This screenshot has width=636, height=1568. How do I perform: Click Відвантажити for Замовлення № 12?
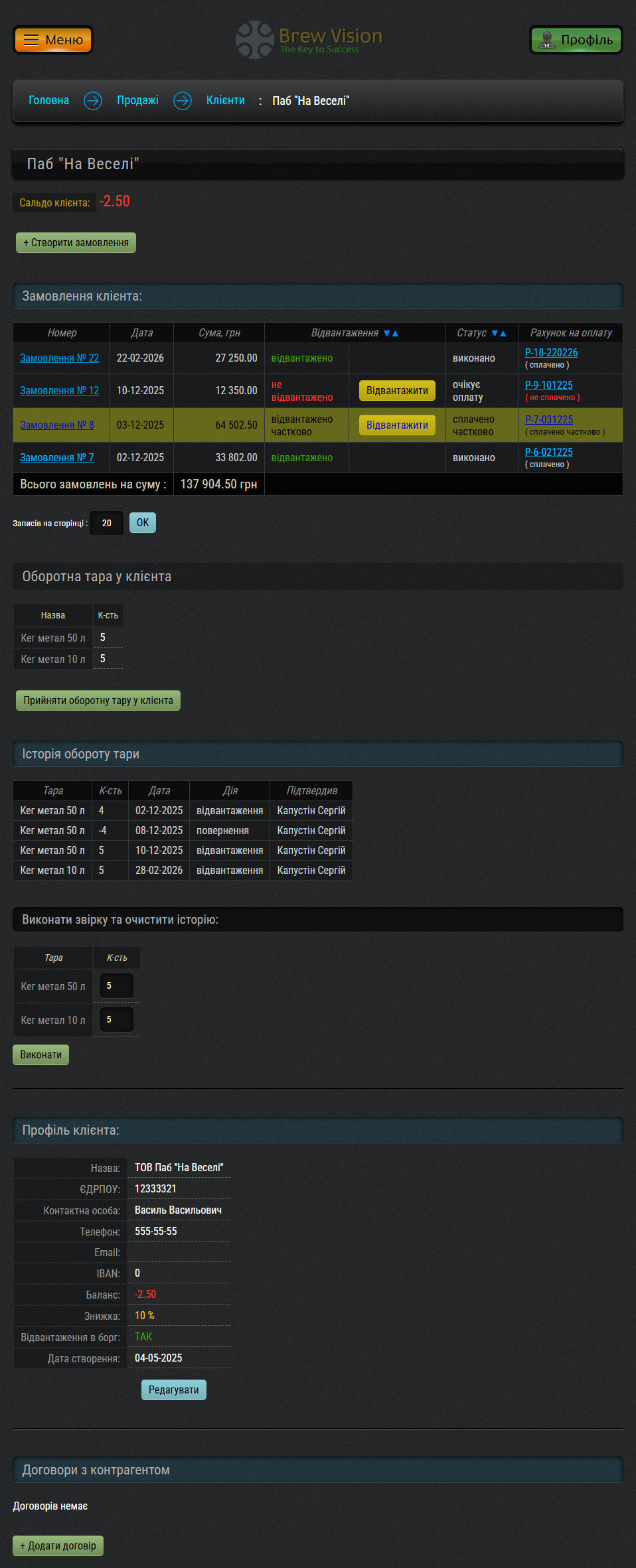click(x=397, y=391)
